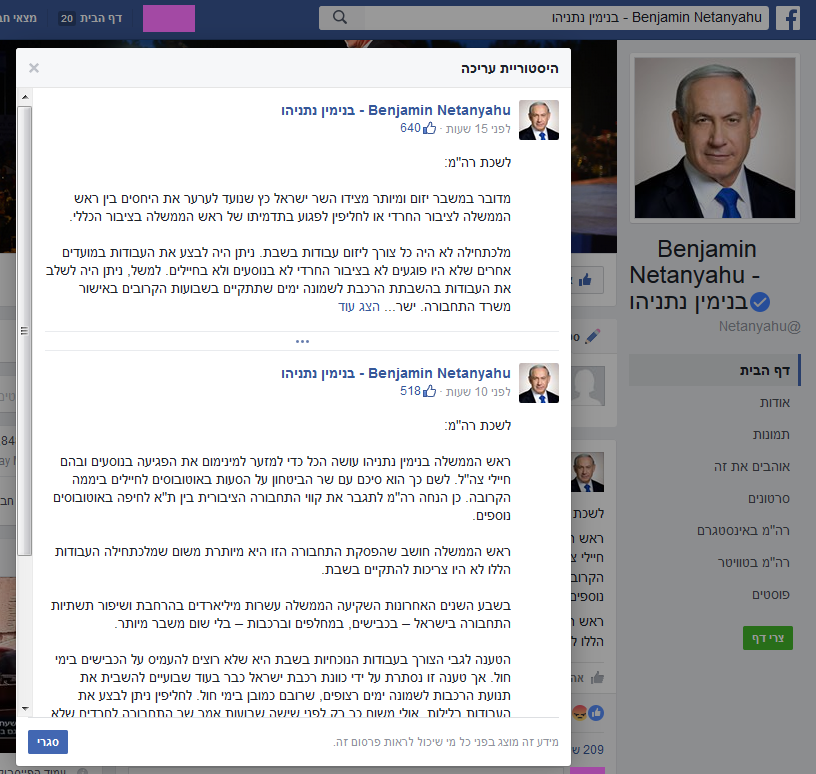This screenshot has height=774, width=816.
Task: Click the green 'צרי דף' button
Action: (768, 638)
